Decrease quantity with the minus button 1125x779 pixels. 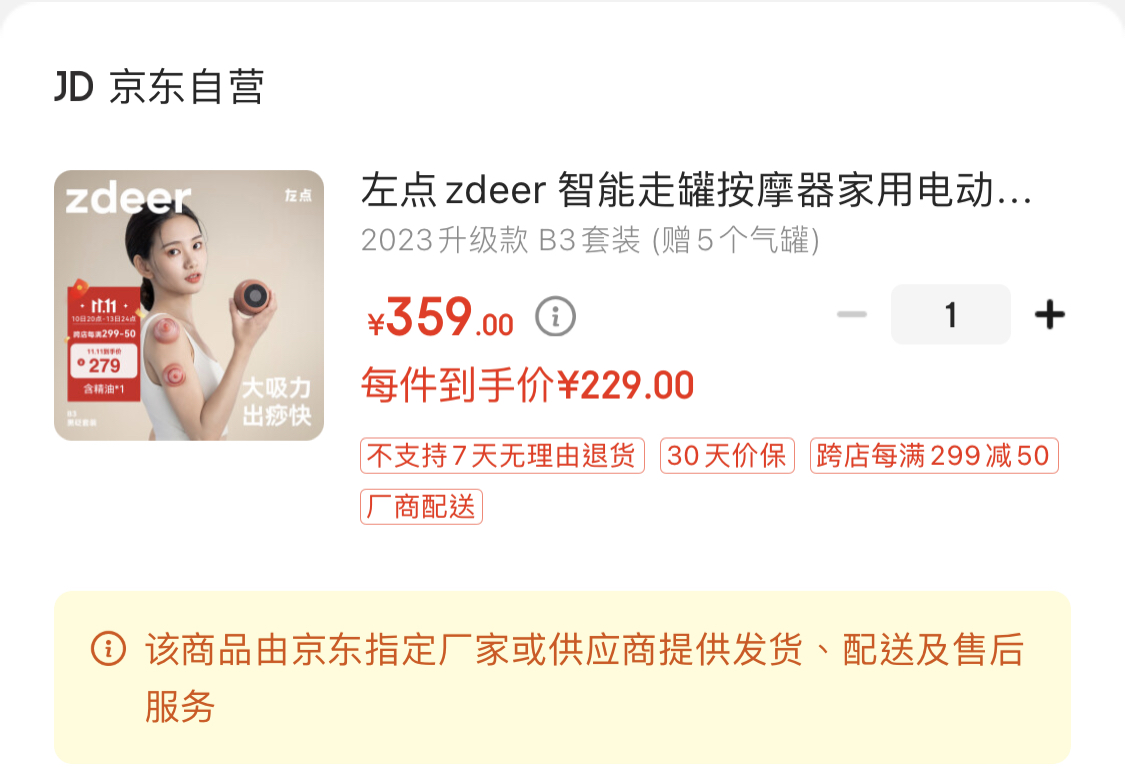852,314
